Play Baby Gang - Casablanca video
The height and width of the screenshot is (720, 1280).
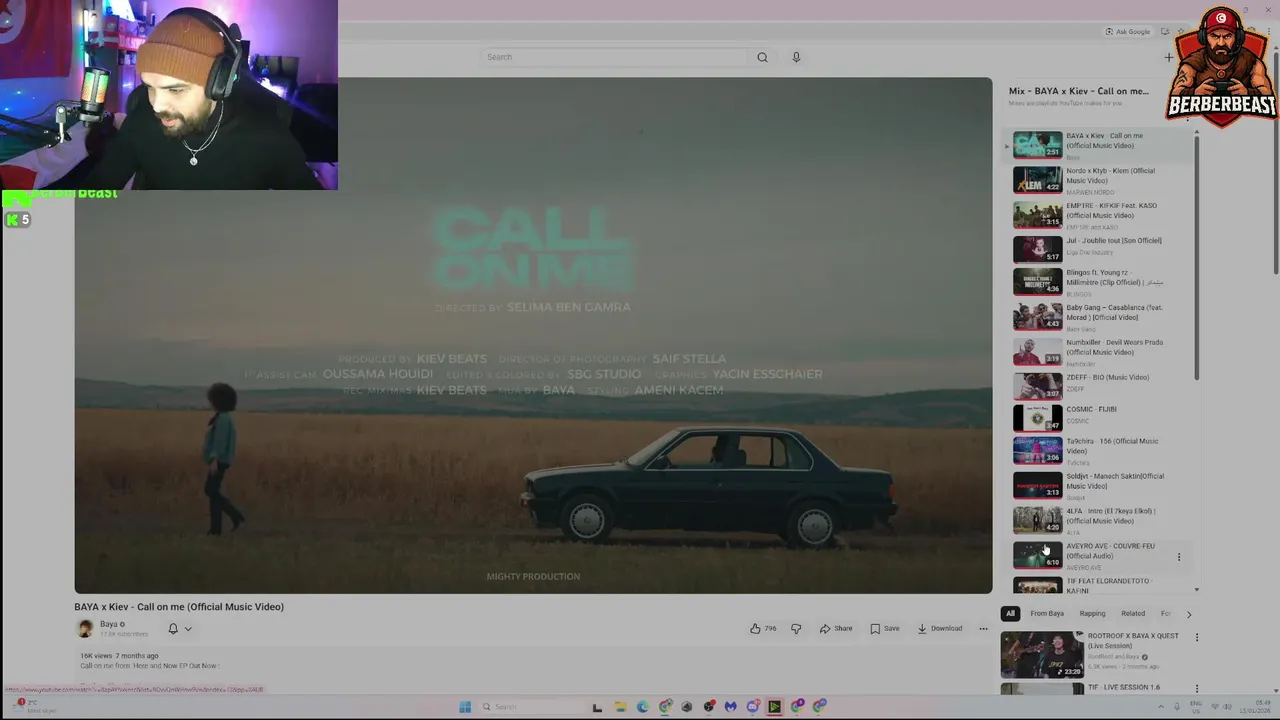(x=1100, y=317)
